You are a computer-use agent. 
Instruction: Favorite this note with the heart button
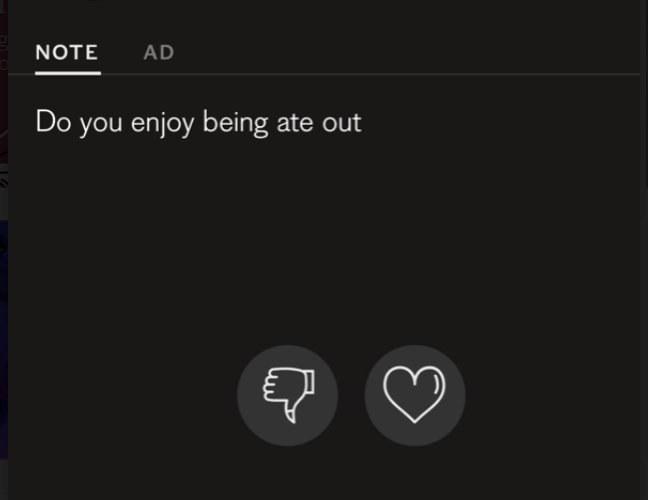[415, 395]
